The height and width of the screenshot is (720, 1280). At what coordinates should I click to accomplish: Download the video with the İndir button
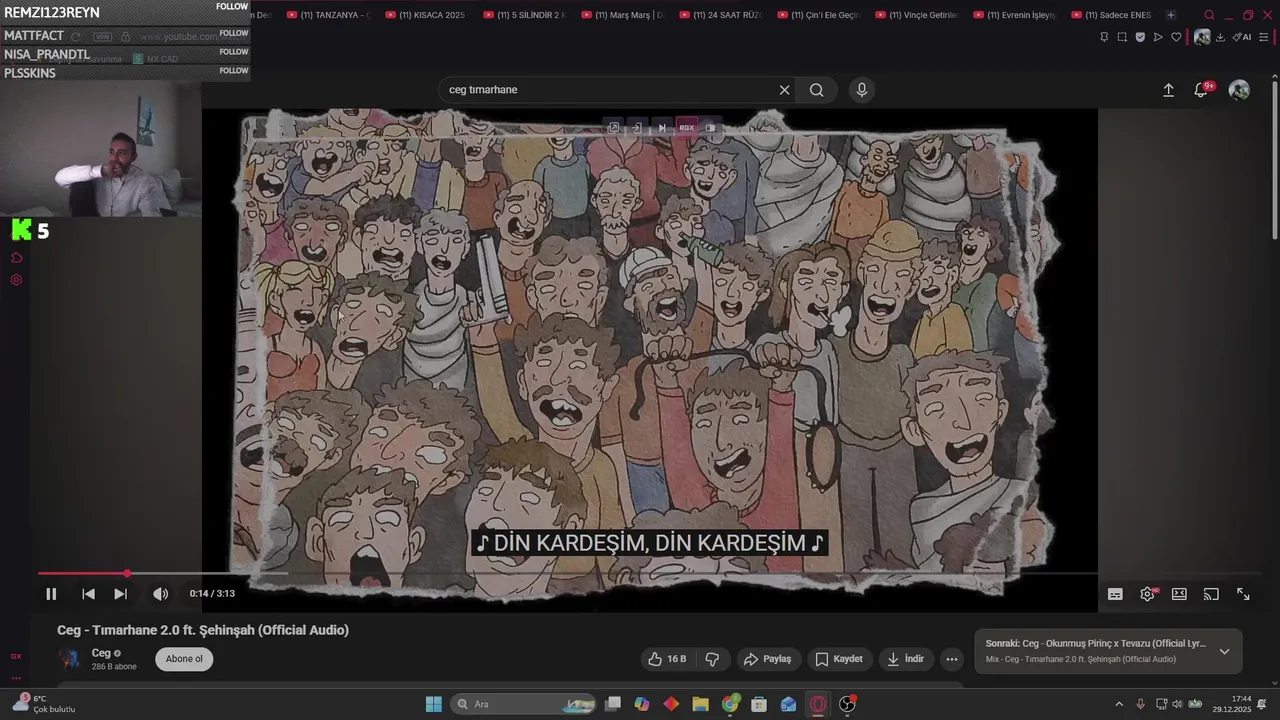click(905, 659)
